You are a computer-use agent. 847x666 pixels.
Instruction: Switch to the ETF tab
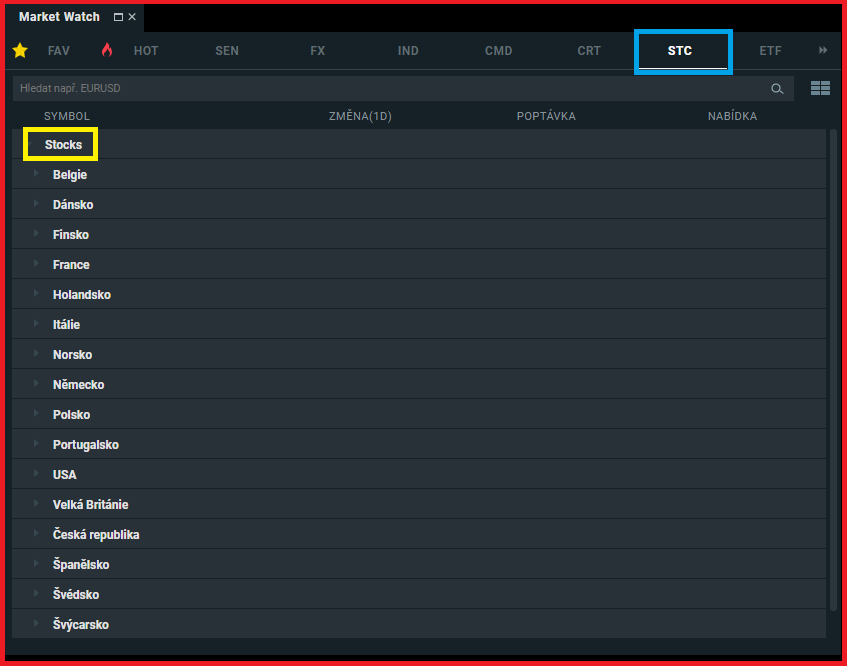pyautogui.click(x=770, y=51)
